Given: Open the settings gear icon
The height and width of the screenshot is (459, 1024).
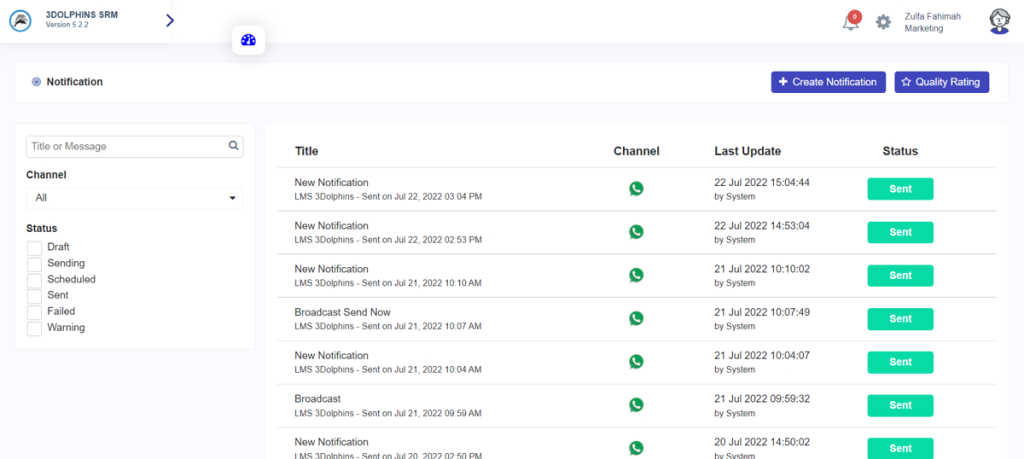Looking at the screenshot, I should (883, 22).
